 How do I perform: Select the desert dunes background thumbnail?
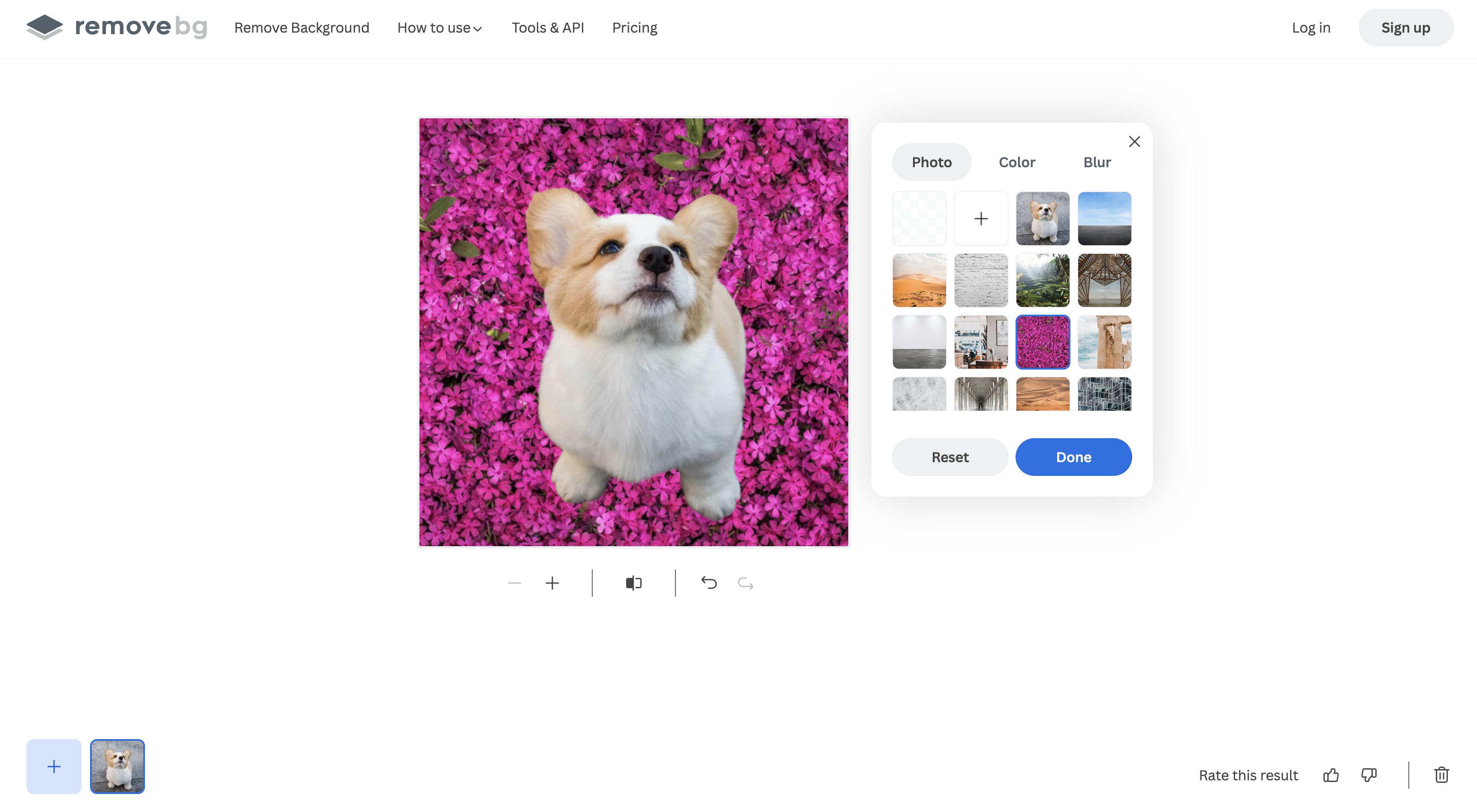coord(919,280)
